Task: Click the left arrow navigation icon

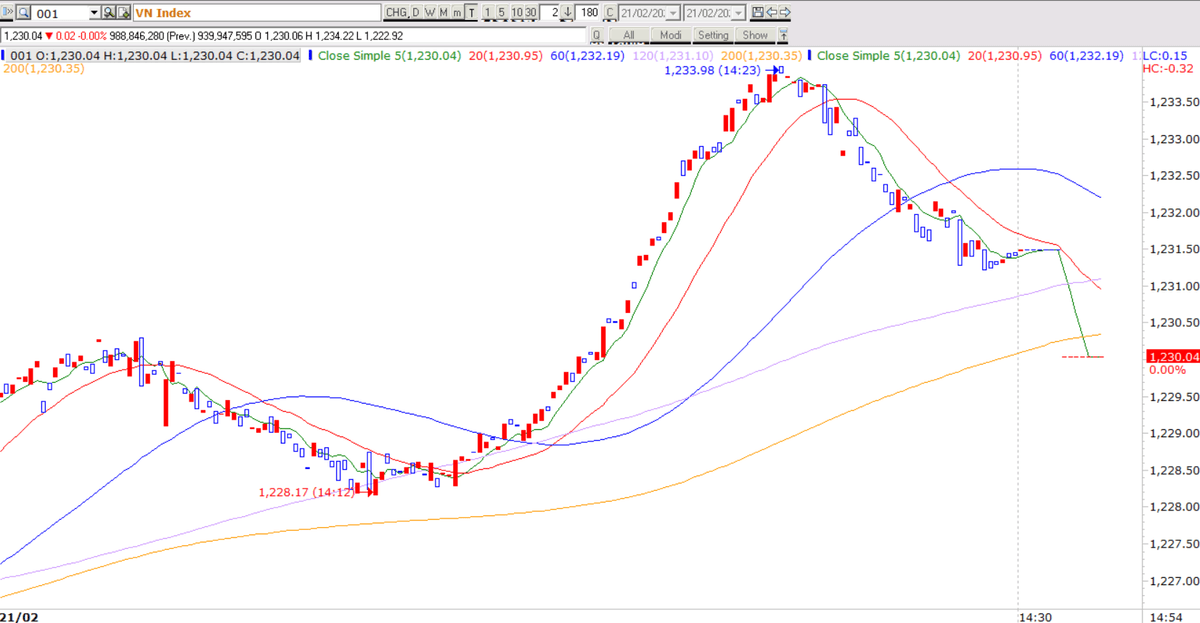Action: click(771, 13)
